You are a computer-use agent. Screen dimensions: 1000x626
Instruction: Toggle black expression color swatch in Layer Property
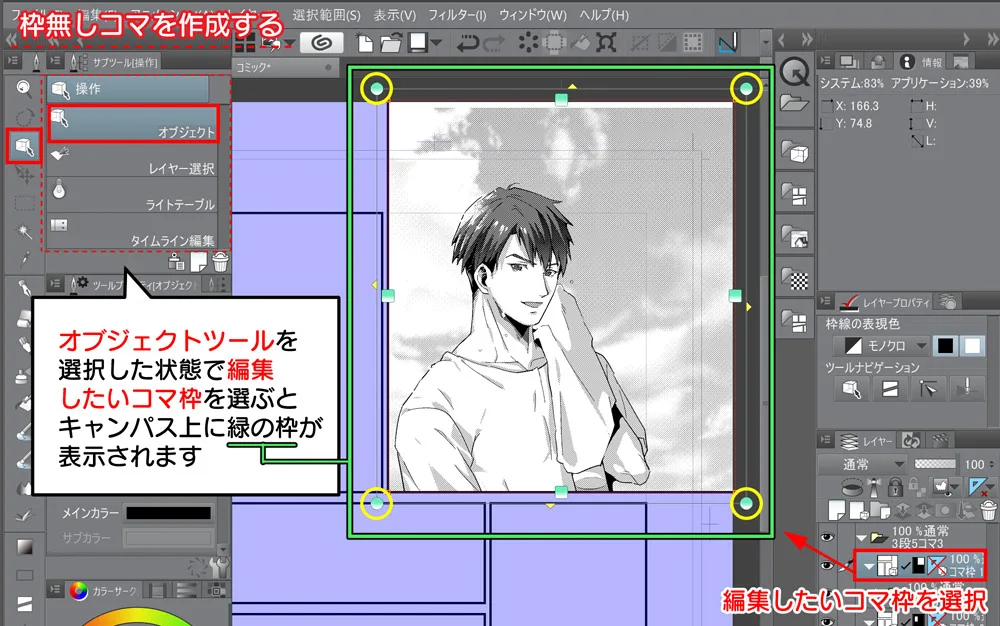click(945, 346)
